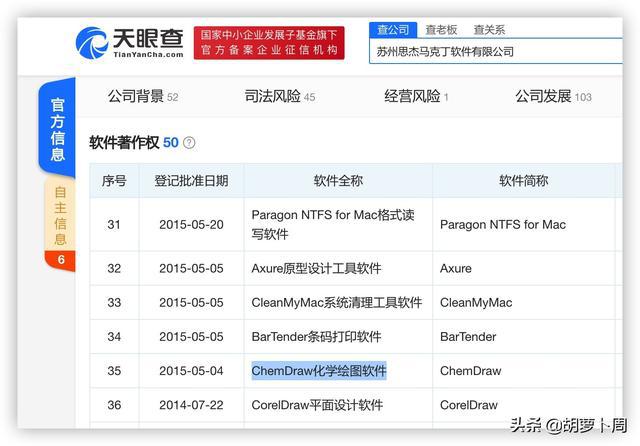Select the 查公司 search tab
Viewport: 640px width, 446px height.
393,30
